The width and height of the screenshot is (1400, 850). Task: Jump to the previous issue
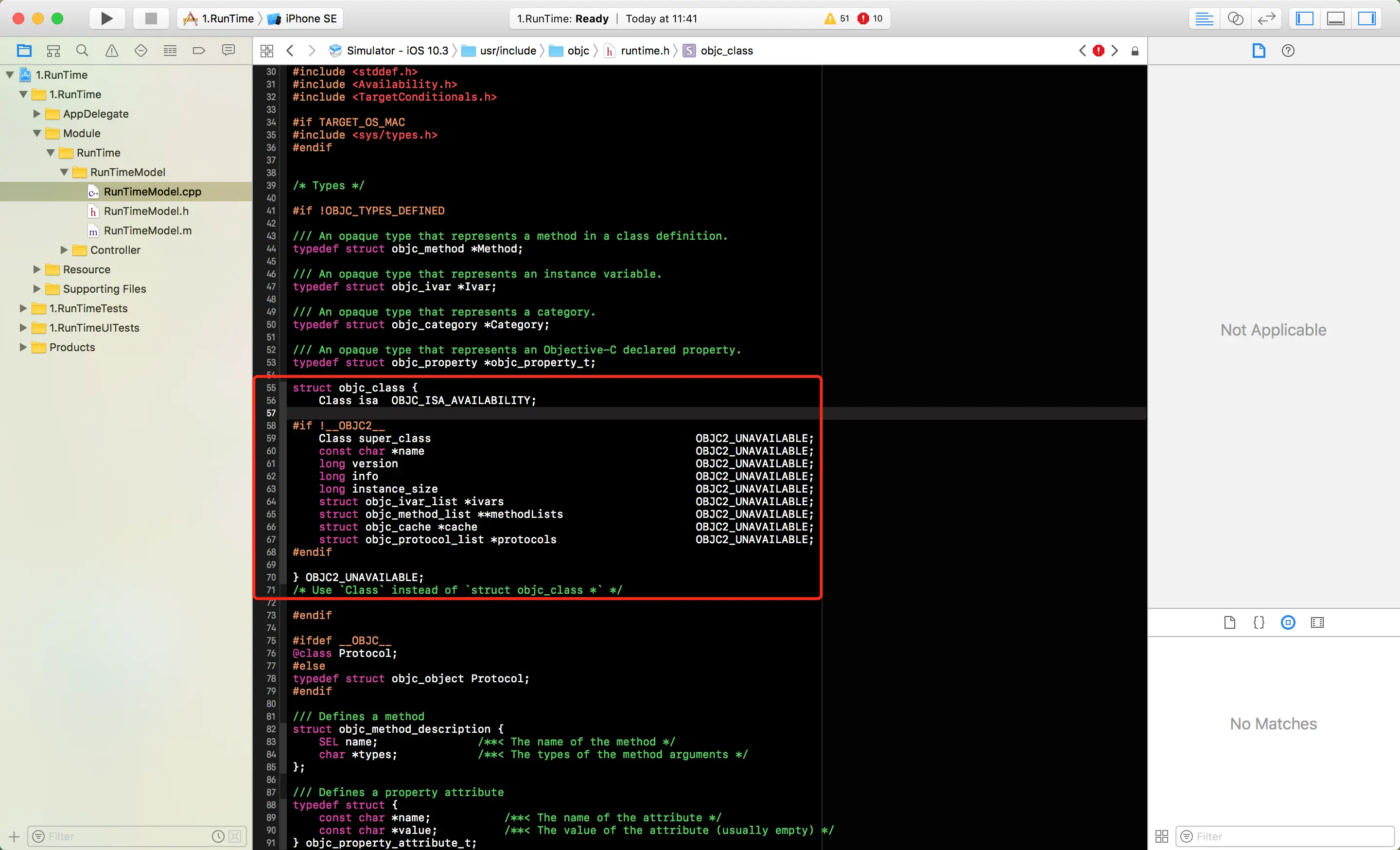pos(1083,51)
